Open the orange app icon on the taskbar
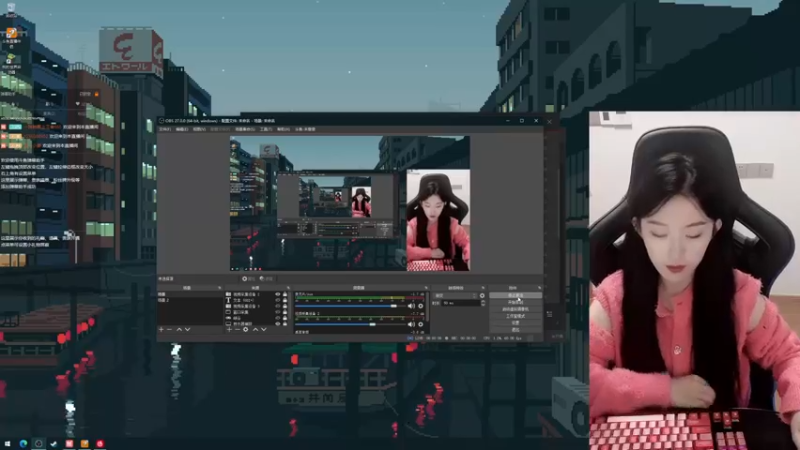This screenshot has height=450, width=800. pos(85,443)
